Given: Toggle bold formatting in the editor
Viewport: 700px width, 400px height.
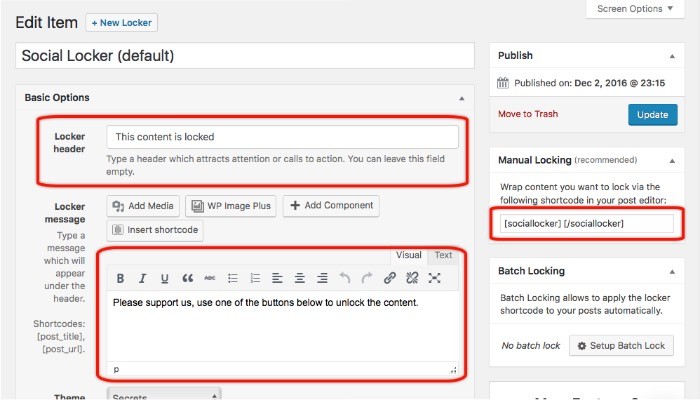Looking at the screenshot, I should (121, 278).
